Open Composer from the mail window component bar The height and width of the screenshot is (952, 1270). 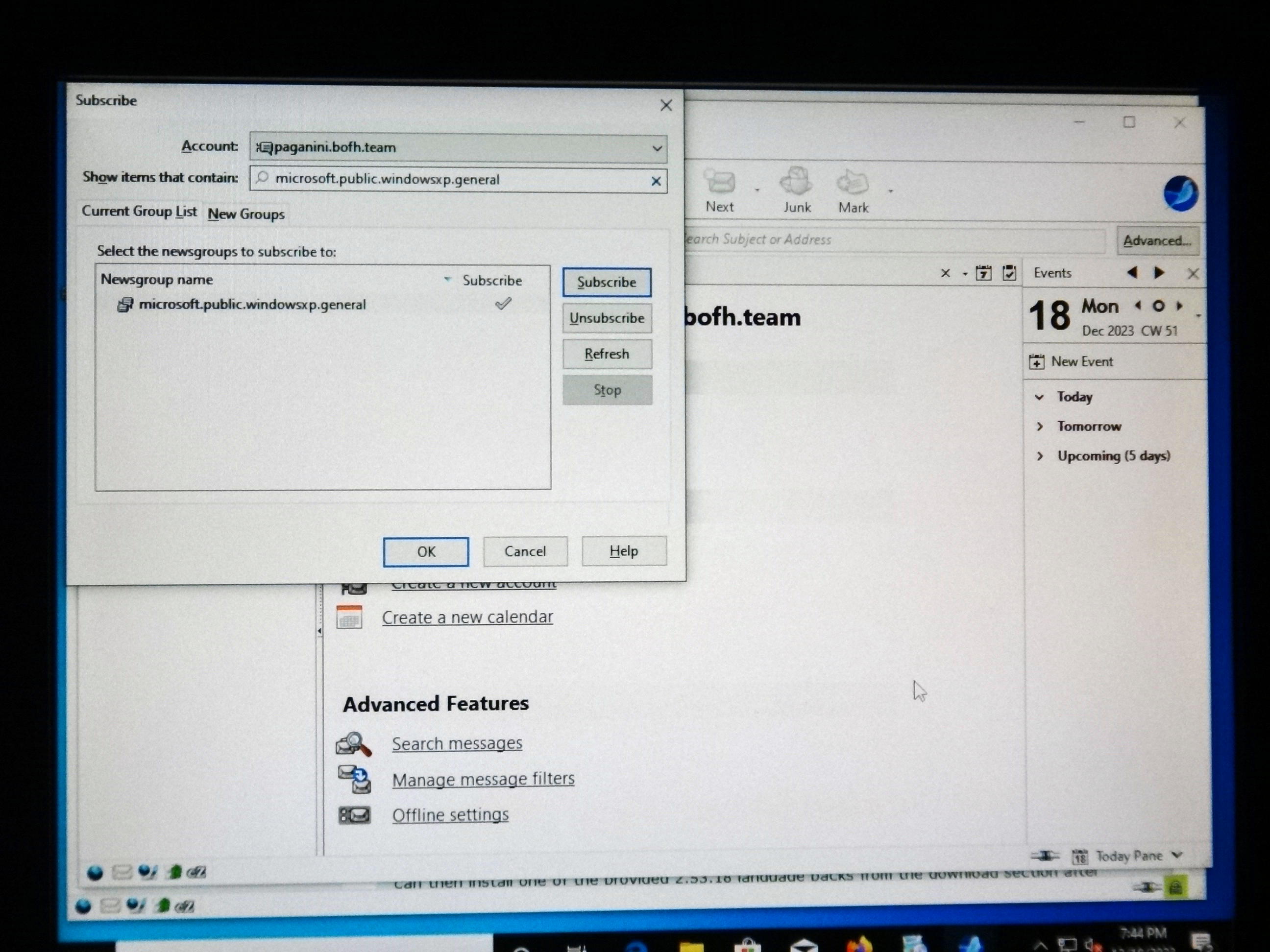pos(147,872)
